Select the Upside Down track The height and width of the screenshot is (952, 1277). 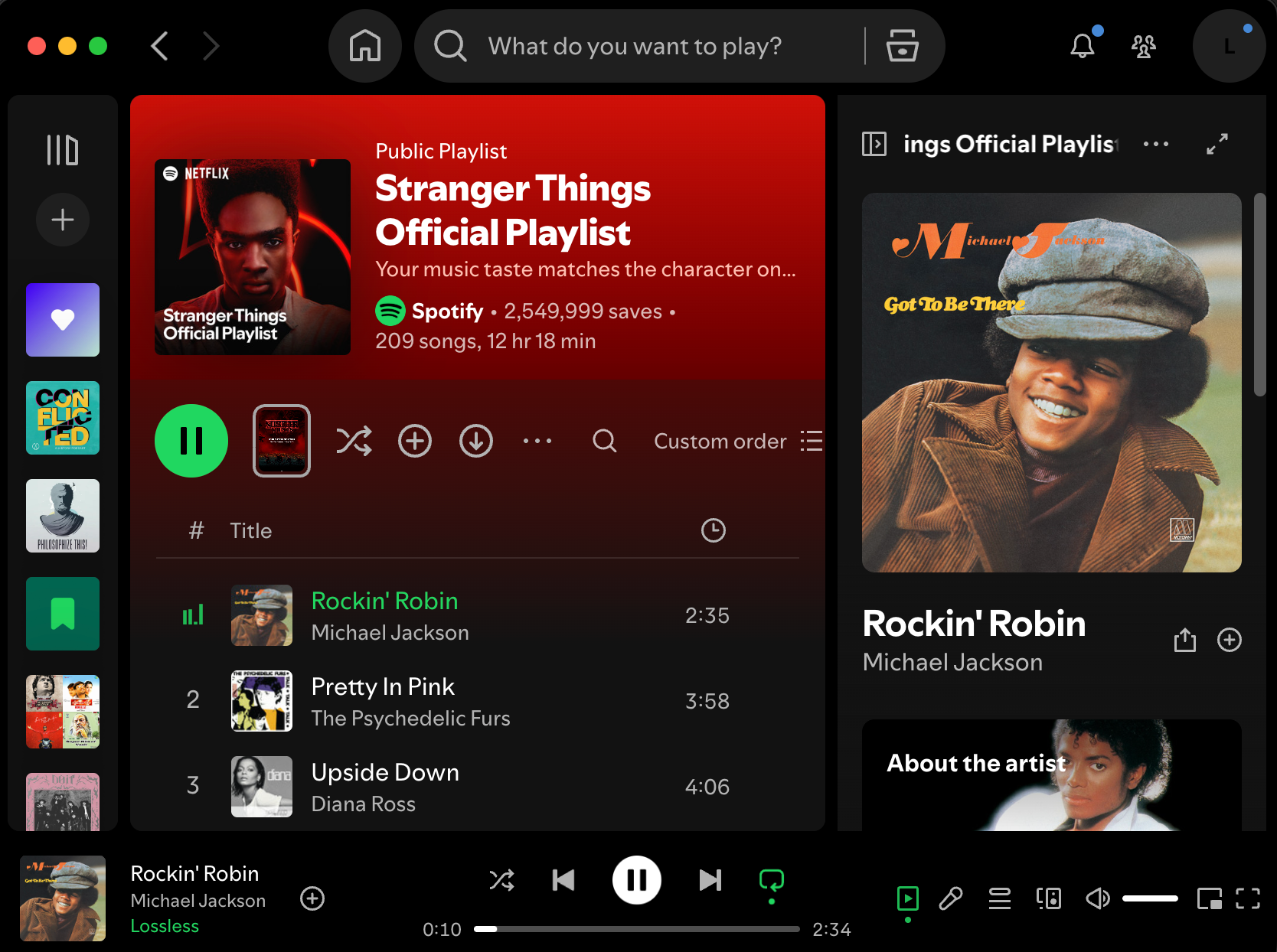click(478, 787)
